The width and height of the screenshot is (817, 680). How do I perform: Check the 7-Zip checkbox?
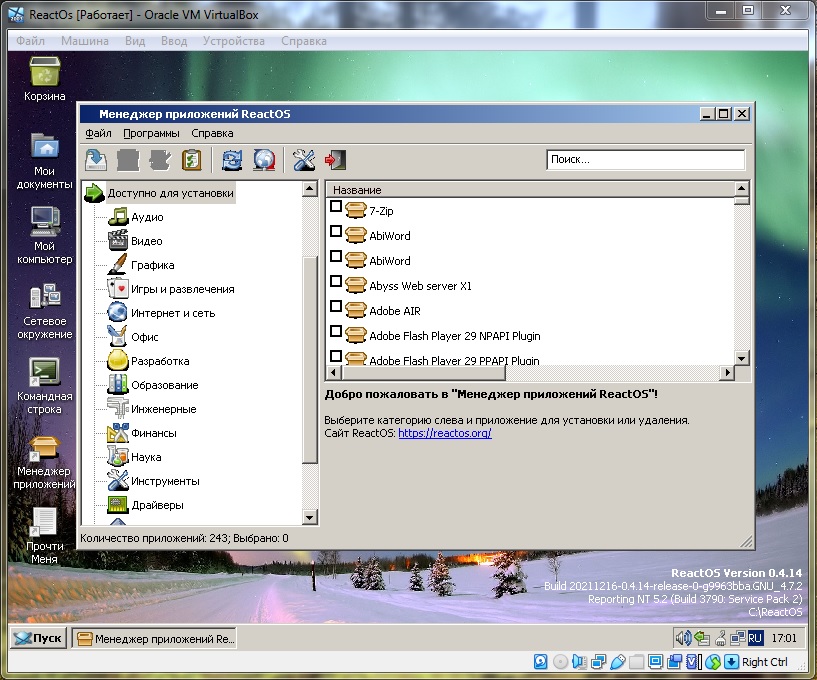coord(336,207)
